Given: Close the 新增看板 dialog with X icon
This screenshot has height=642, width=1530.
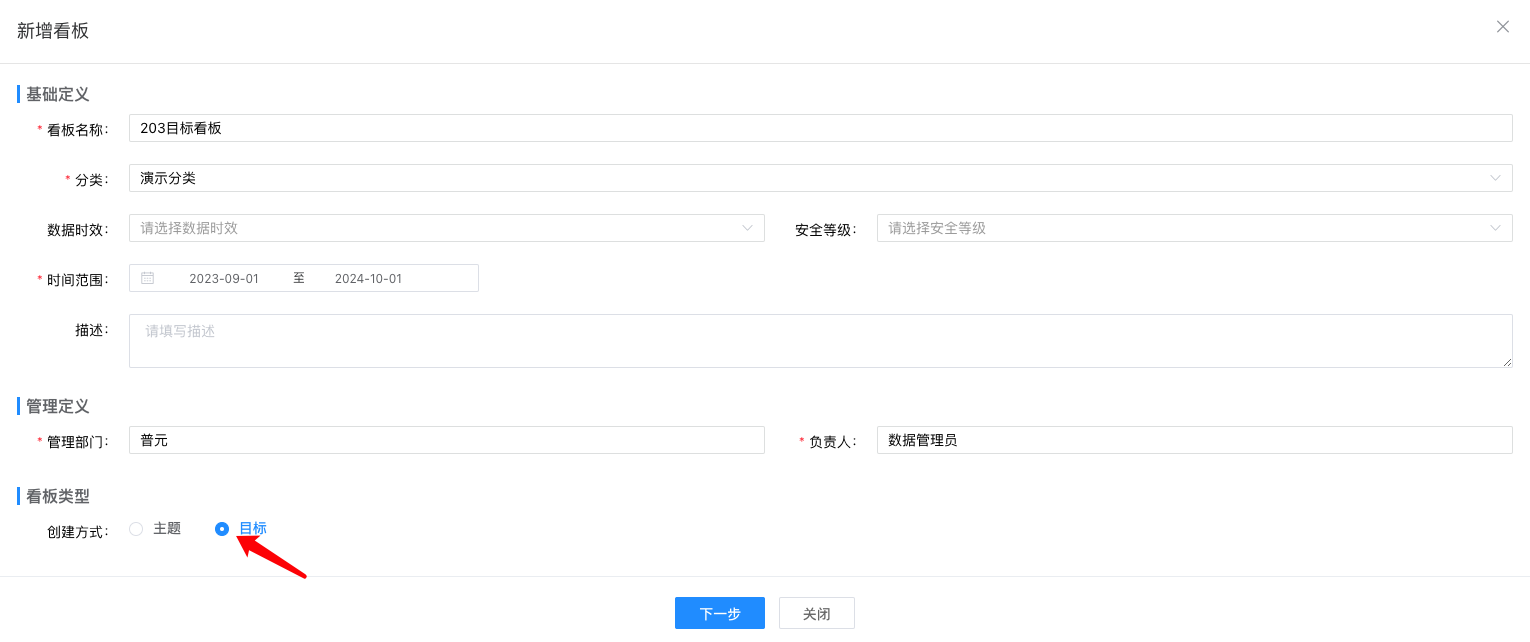Looking at the screenshot, I should (1502, 27).
